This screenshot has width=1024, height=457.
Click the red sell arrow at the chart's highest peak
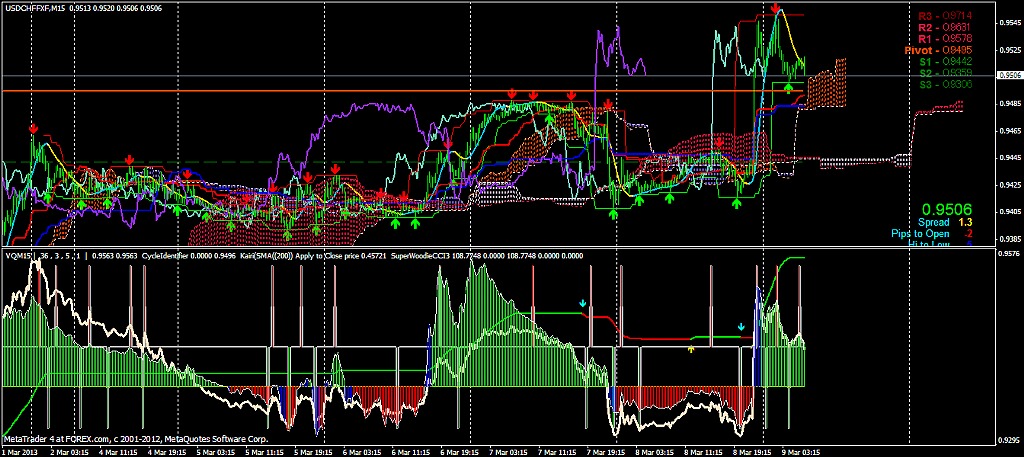777,8
